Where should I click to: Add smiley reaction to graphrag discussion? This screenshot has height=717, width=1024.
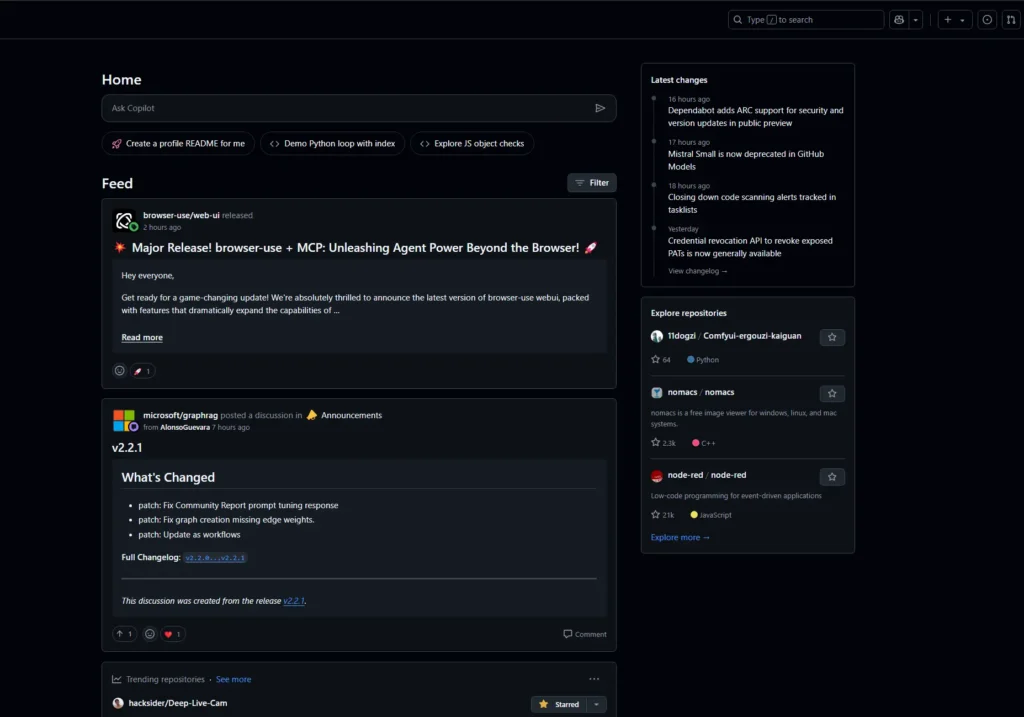coord(150,634)
